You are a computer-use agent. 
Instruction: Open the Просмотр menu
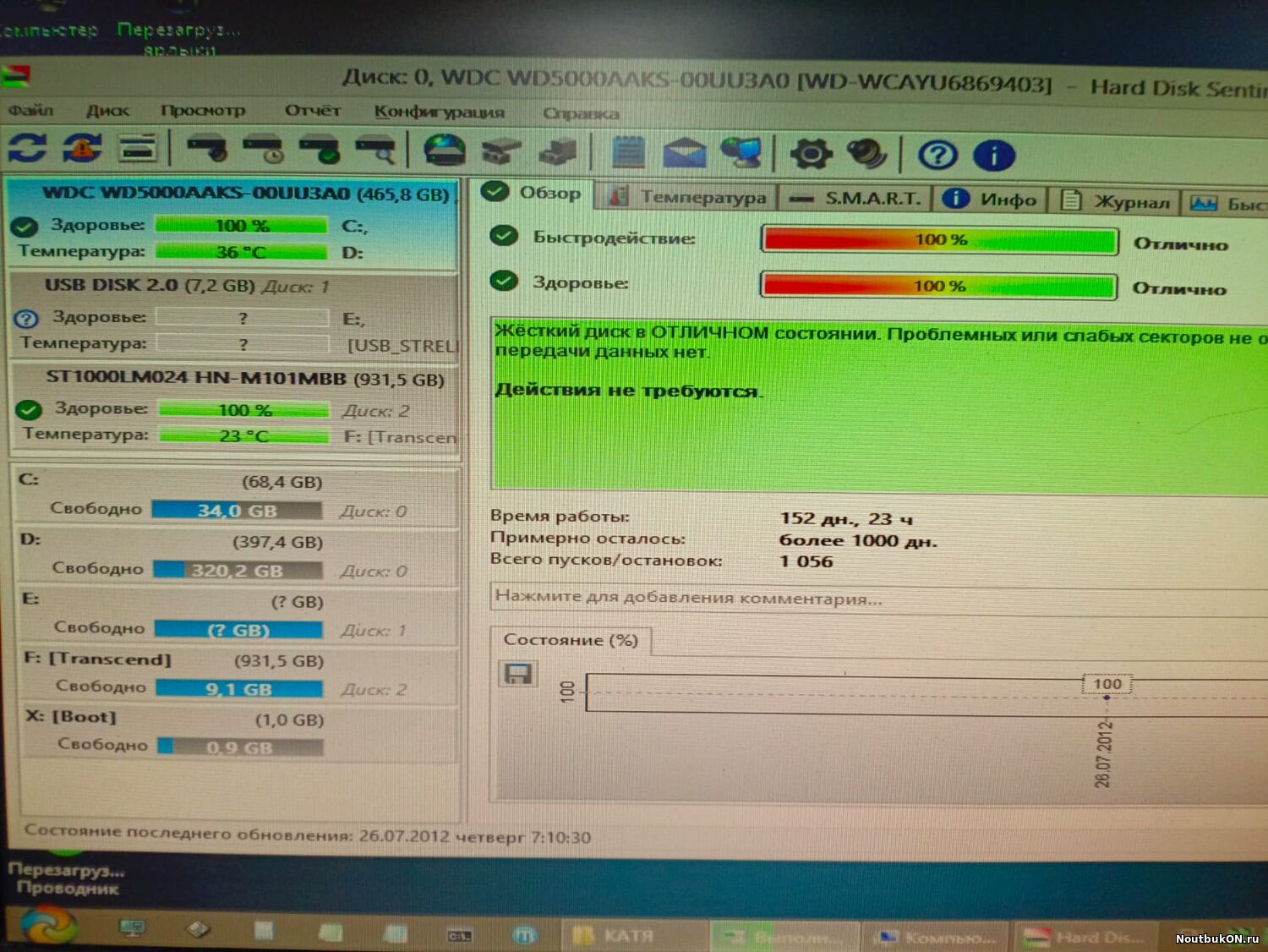tap(203, 111)
